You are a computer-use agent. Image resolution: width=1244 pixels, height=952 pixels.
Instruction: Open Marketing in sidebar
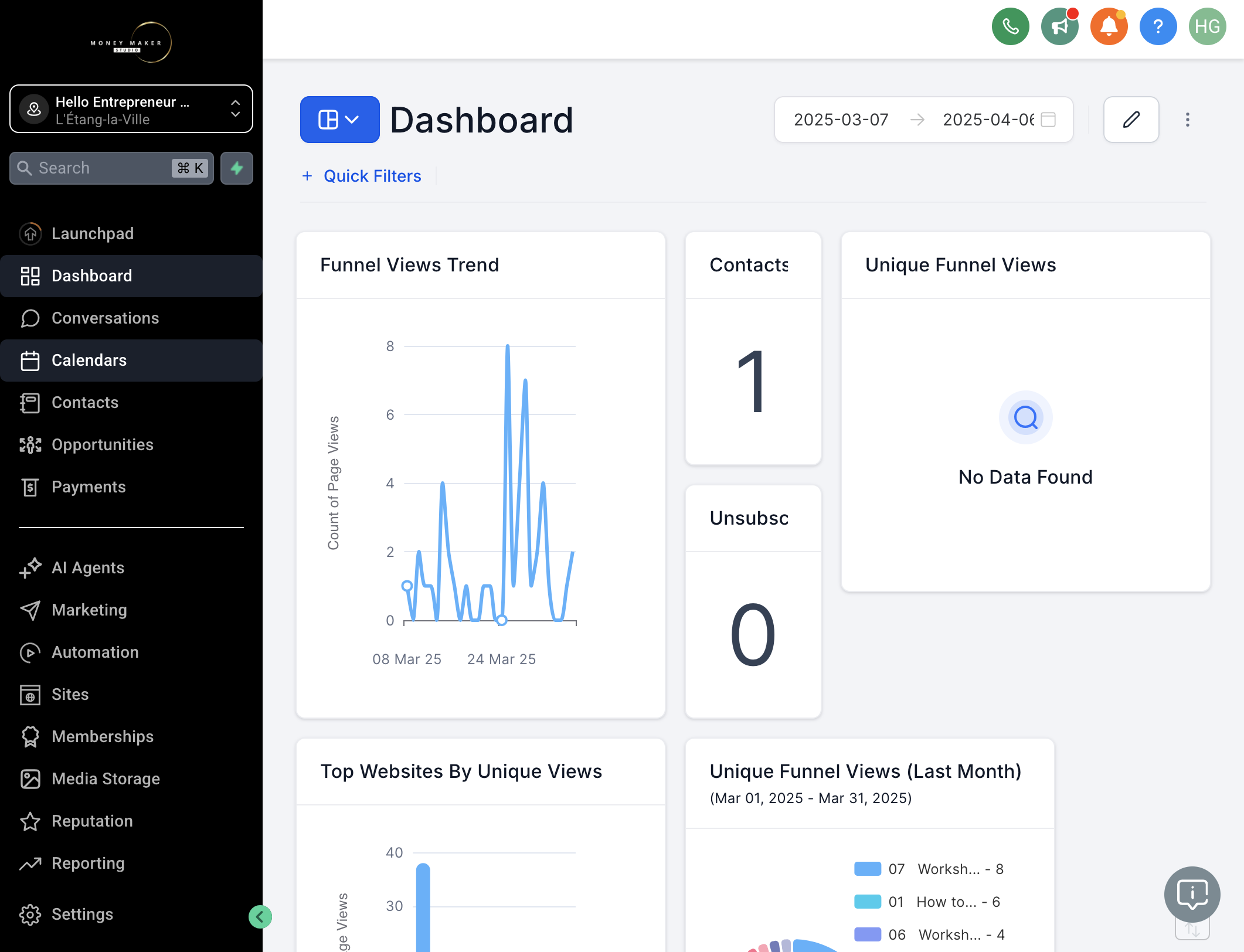[x=131, y=610]
